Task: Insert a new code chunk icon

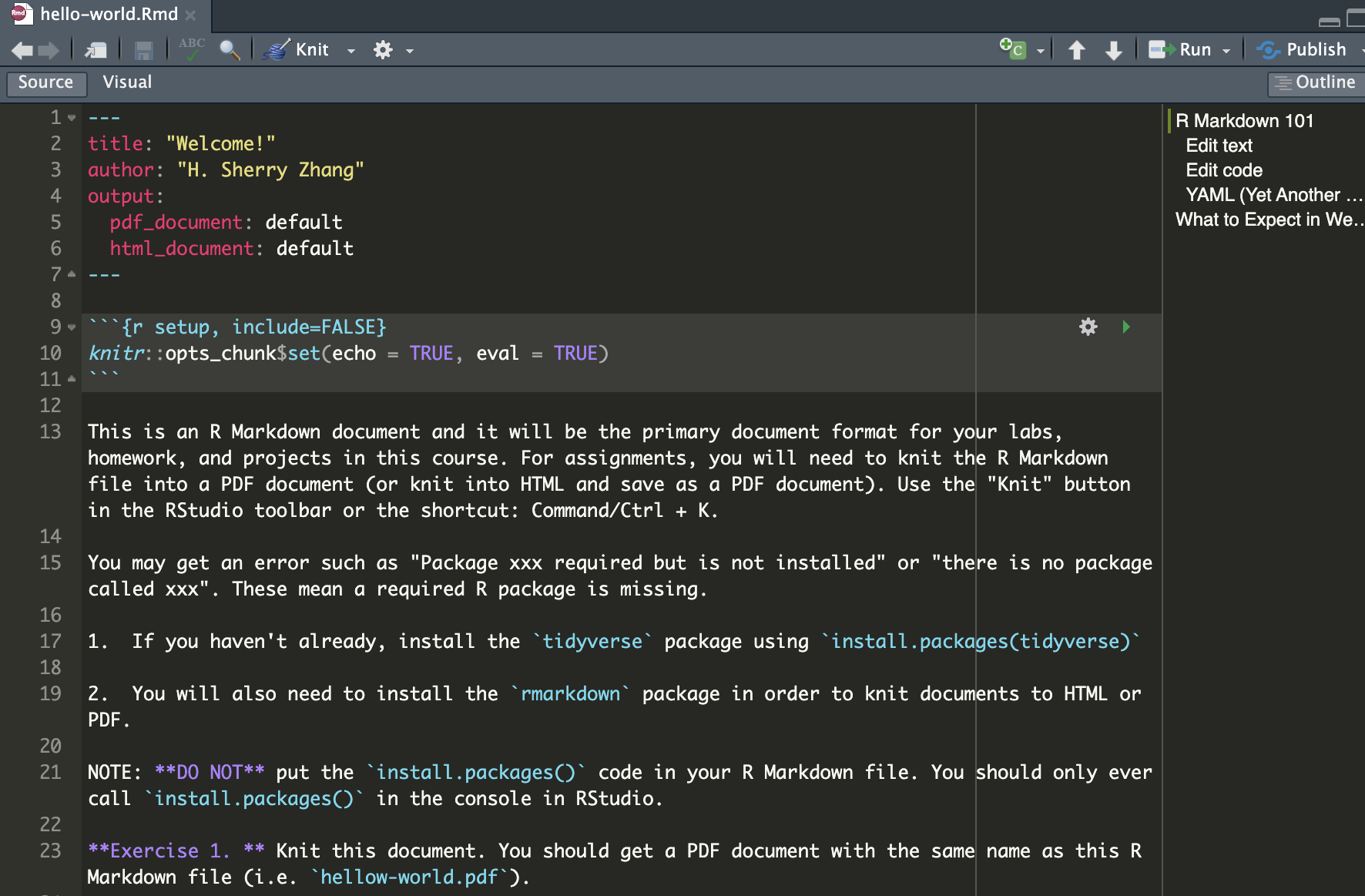Action: coord(1013,49)
